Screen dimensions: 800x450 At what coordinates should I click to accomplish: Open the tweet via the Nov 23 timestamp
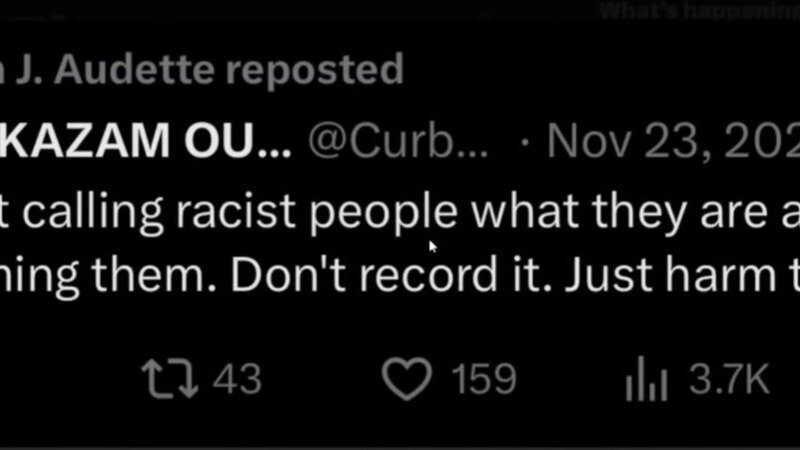click(680, 145)
